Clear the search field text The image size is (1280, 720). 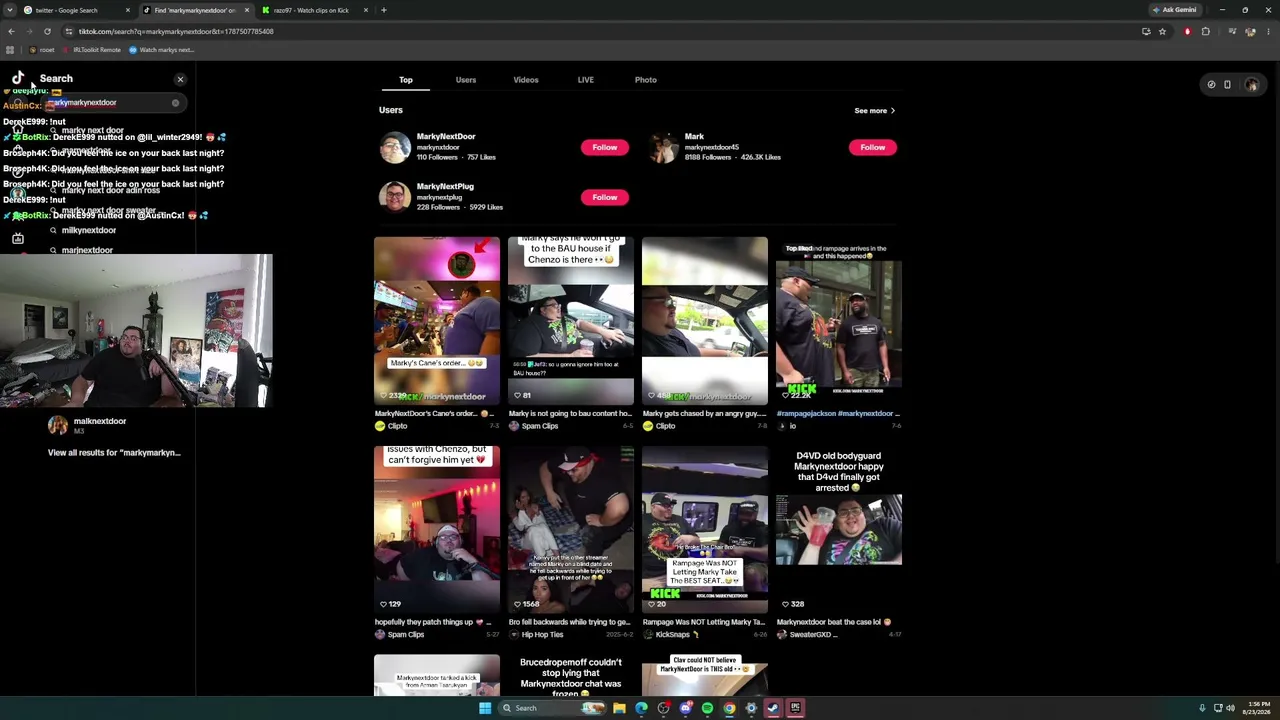point(175,103)
